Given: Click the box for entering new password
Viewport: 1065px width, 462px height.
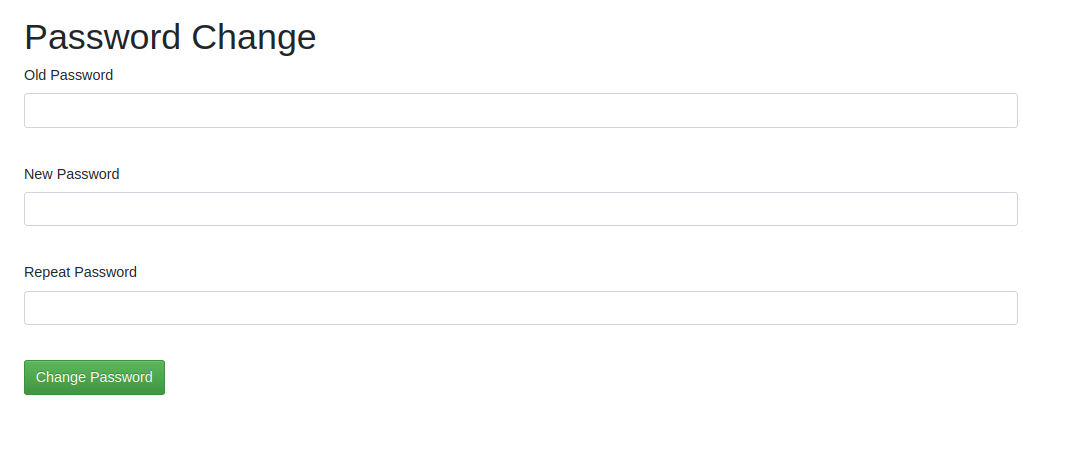Looking at the screenshot, I should click(x=521, y=209).
